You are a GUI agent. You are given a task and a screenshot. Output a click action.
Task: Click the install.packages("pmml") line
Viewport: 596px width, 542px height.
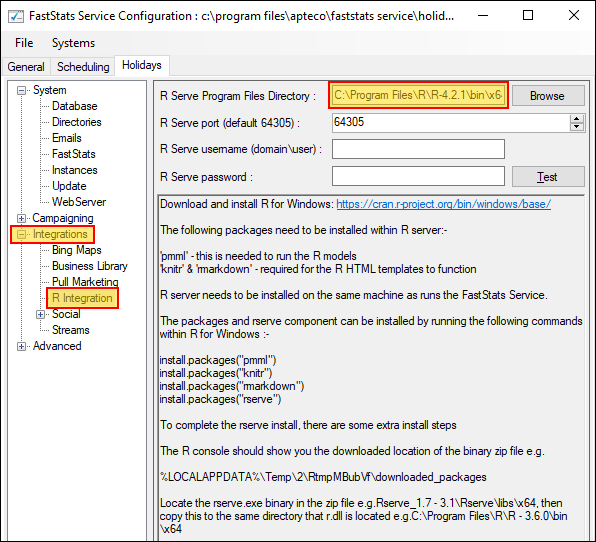pos(218,360)
